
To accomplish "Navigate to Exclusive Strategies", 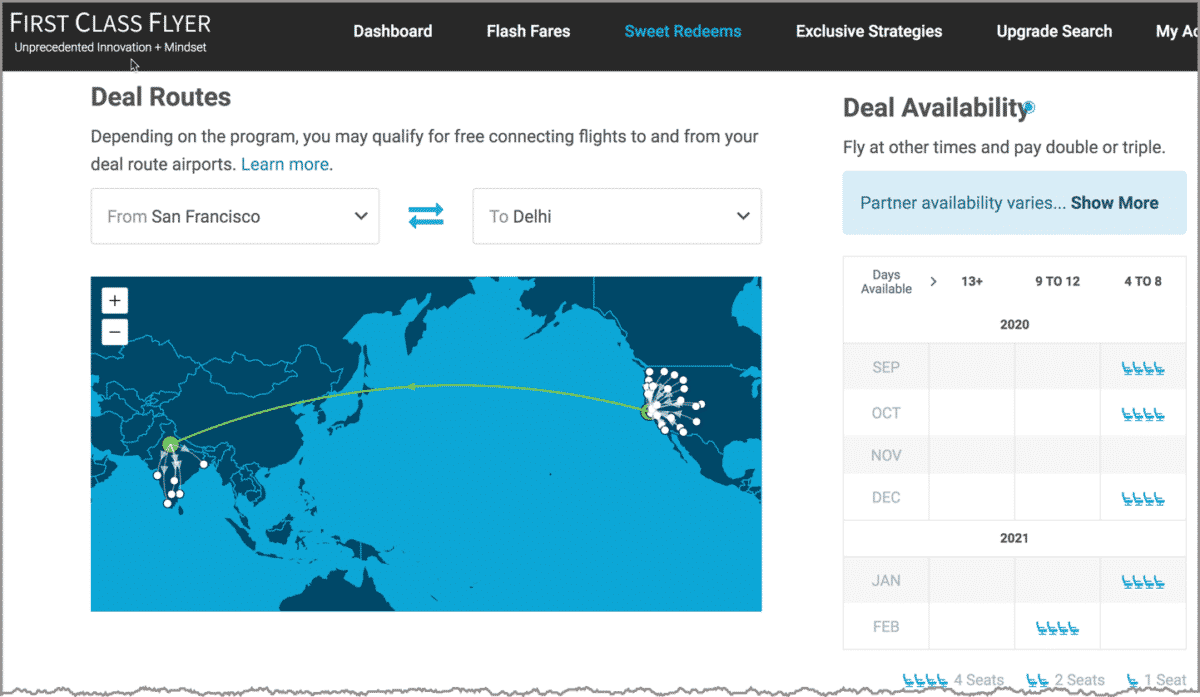I will [869, 31].
